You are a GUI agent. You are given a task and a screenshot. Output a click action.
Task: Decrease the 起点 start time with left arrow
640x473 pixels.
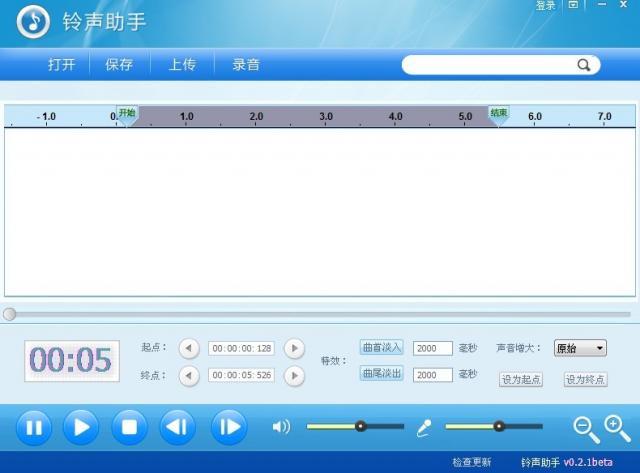coord(189,349)
